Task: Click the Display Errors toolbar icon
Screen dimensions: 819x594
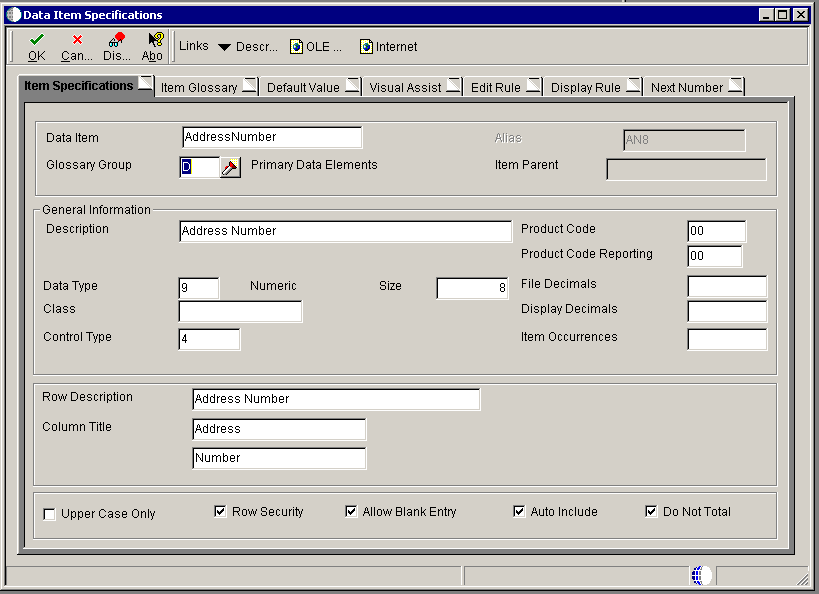Action: click(x=117, y=40)
